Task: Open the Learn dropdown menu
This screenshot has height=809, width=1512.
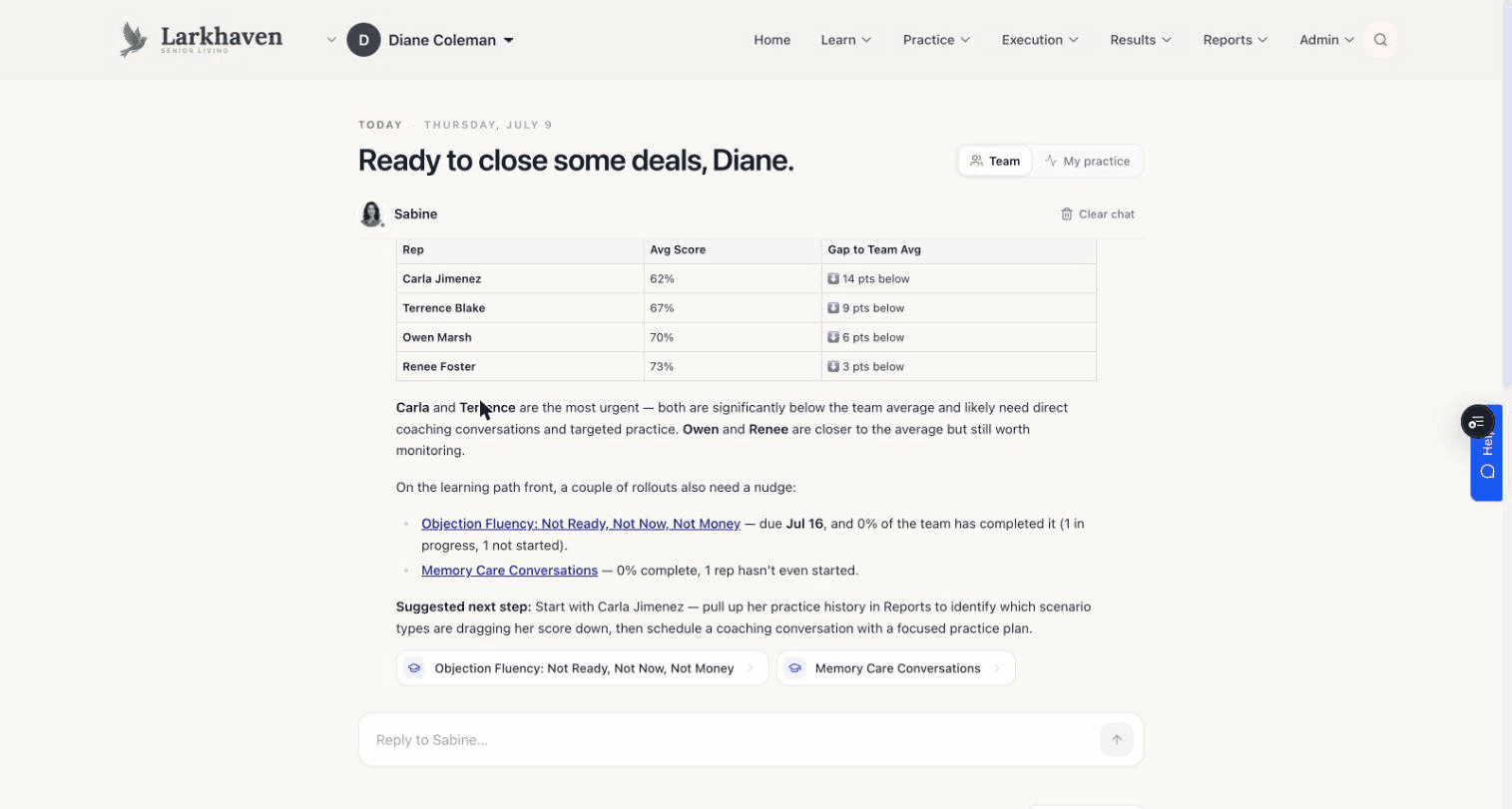Action: tap(845, 40)
